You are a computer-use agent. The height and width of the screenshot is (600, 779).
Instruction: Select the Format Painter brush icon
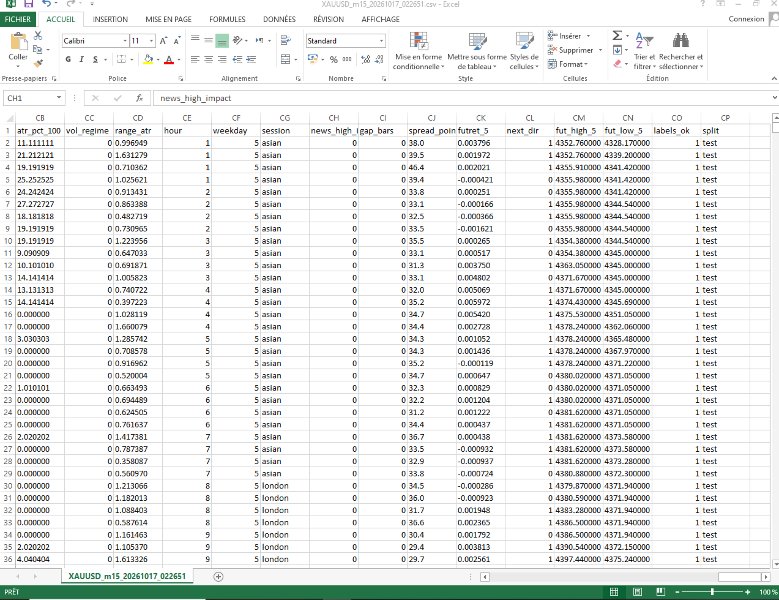click(x=38, y=63)
